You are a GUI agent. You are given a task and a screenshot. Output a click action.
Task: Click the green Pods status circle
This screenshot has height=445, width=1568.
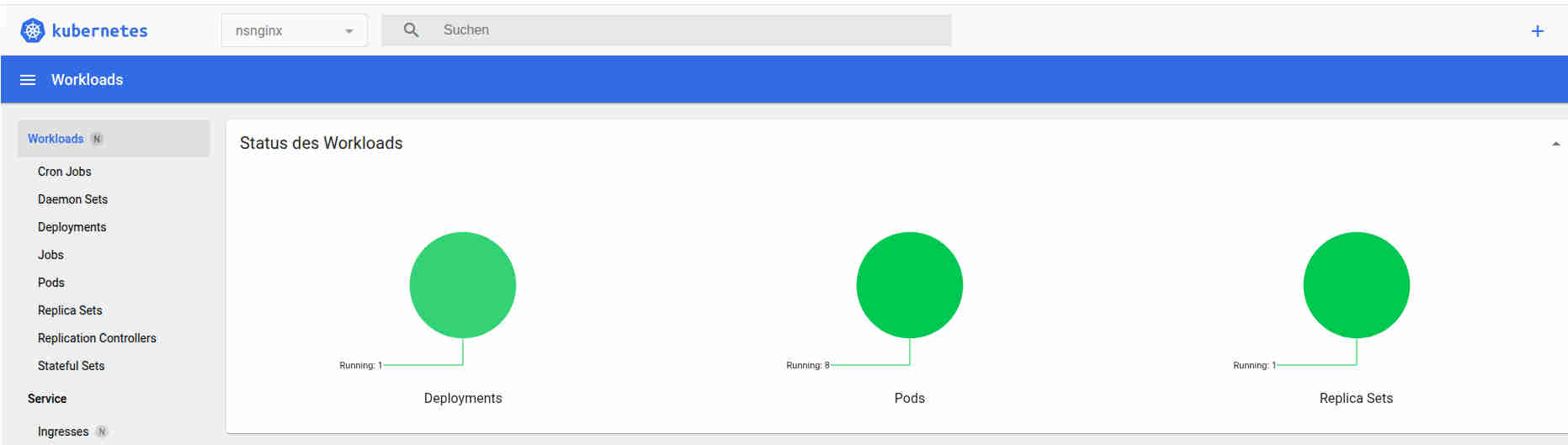click(x=909, y=285)
